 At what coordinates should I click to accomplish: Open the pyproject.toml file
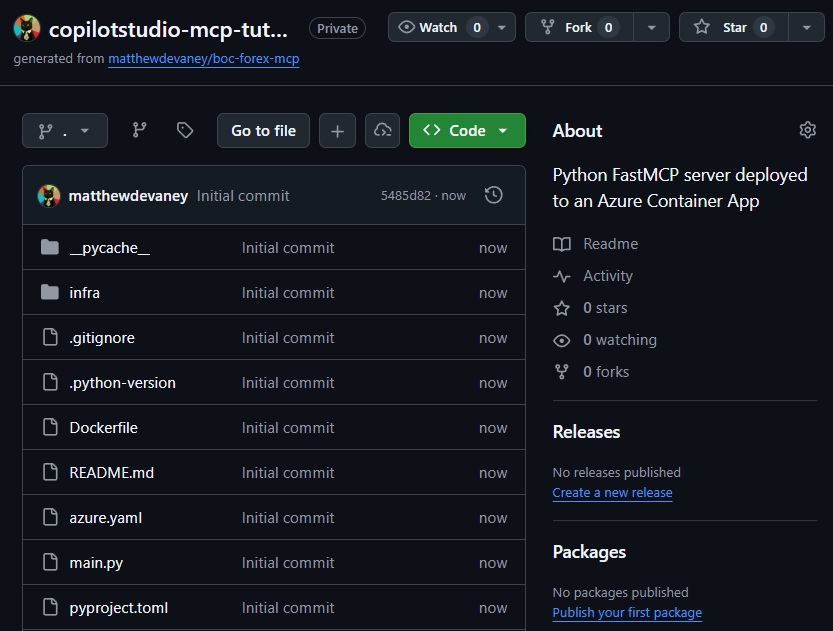(118, 608)
